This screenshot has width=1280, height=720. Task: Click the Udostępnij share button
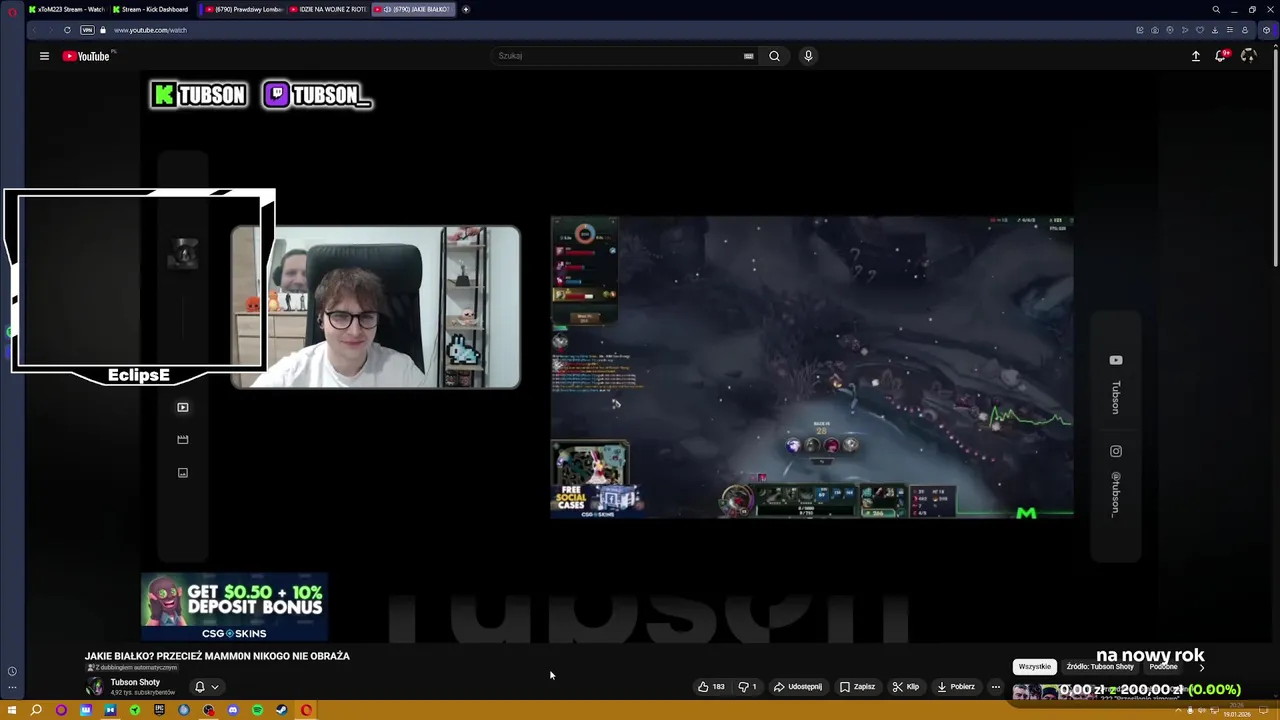coord(798,687)
